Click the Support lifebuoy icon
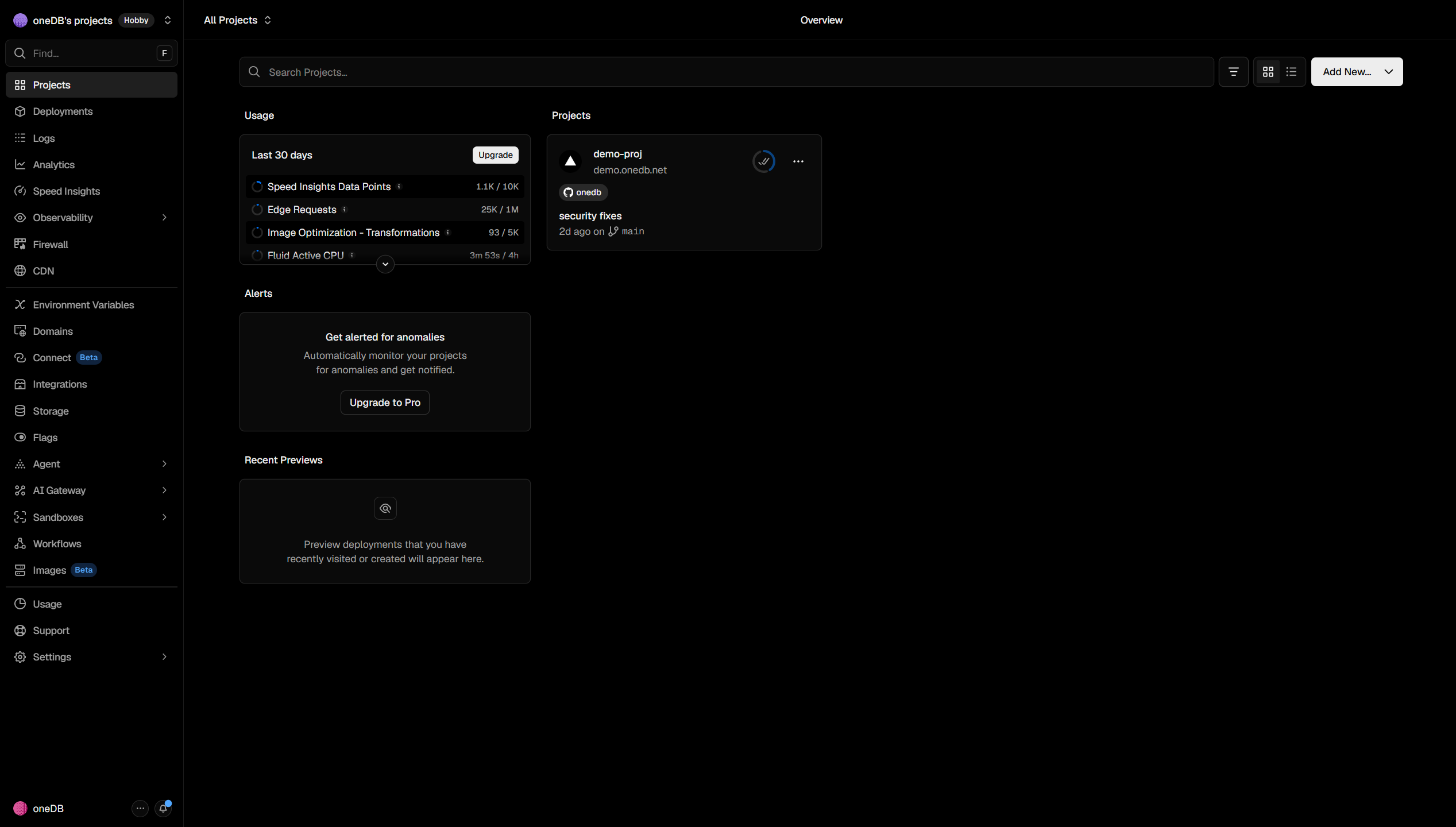1456x827 pixels. pyautogui.click(x=20, y=630)
